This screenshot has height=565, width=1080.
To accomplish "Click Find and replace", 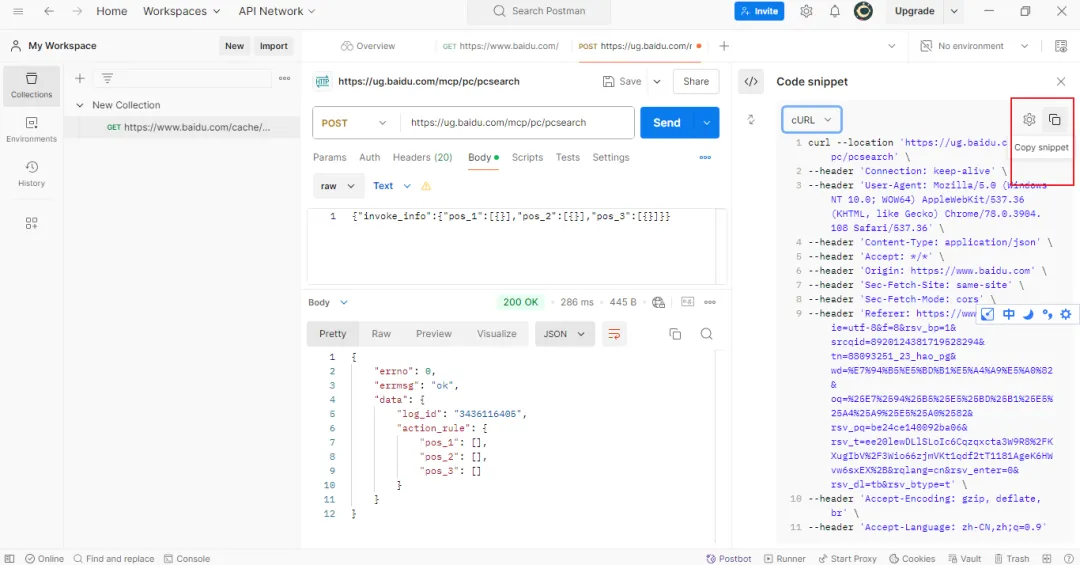I will (x=114, y=559).
